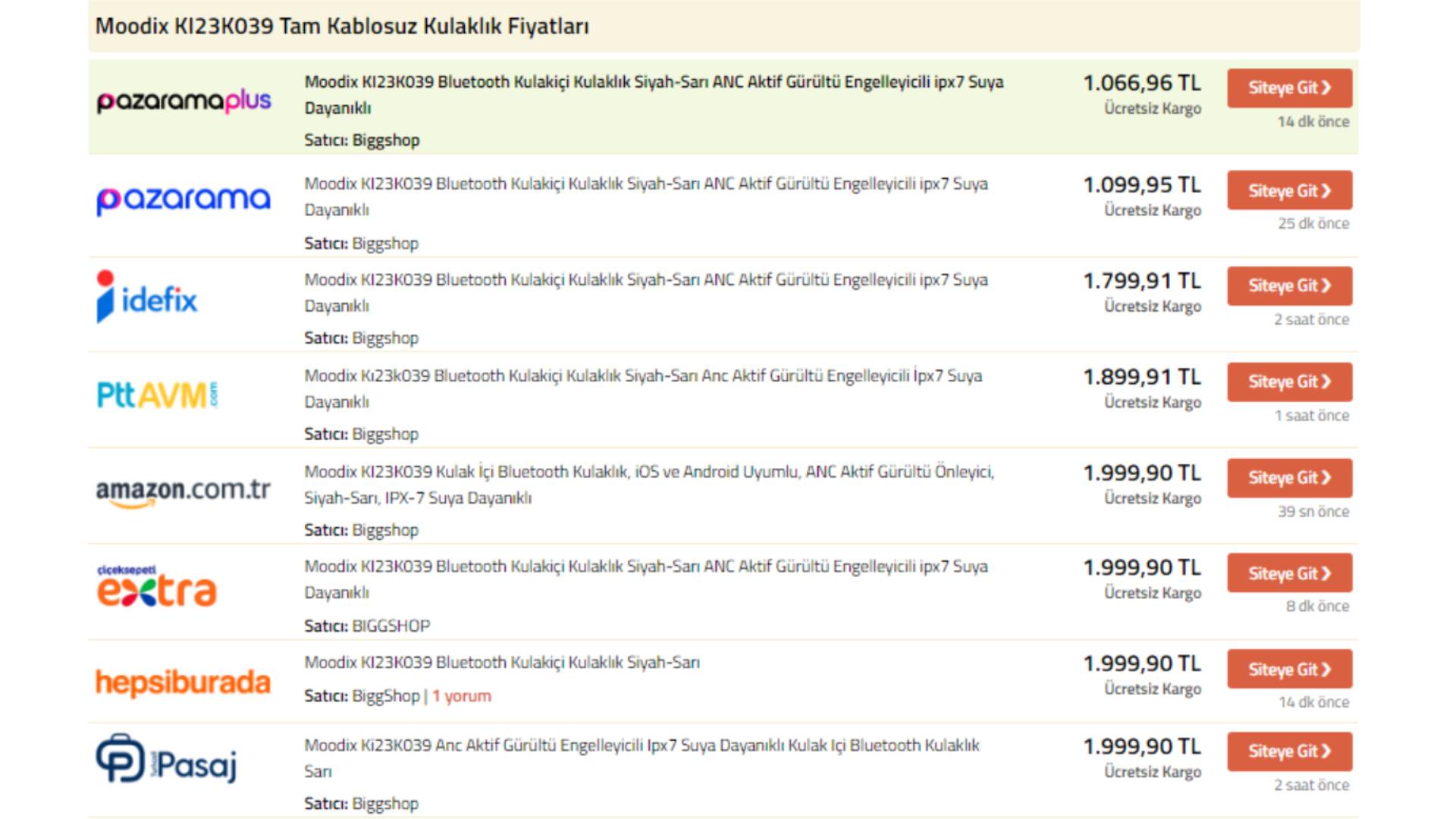1456x819 pixels.
Task: Go to site for the 1.099,95 TL offer
Action: pyautogui.click(x=1289, y=190)
